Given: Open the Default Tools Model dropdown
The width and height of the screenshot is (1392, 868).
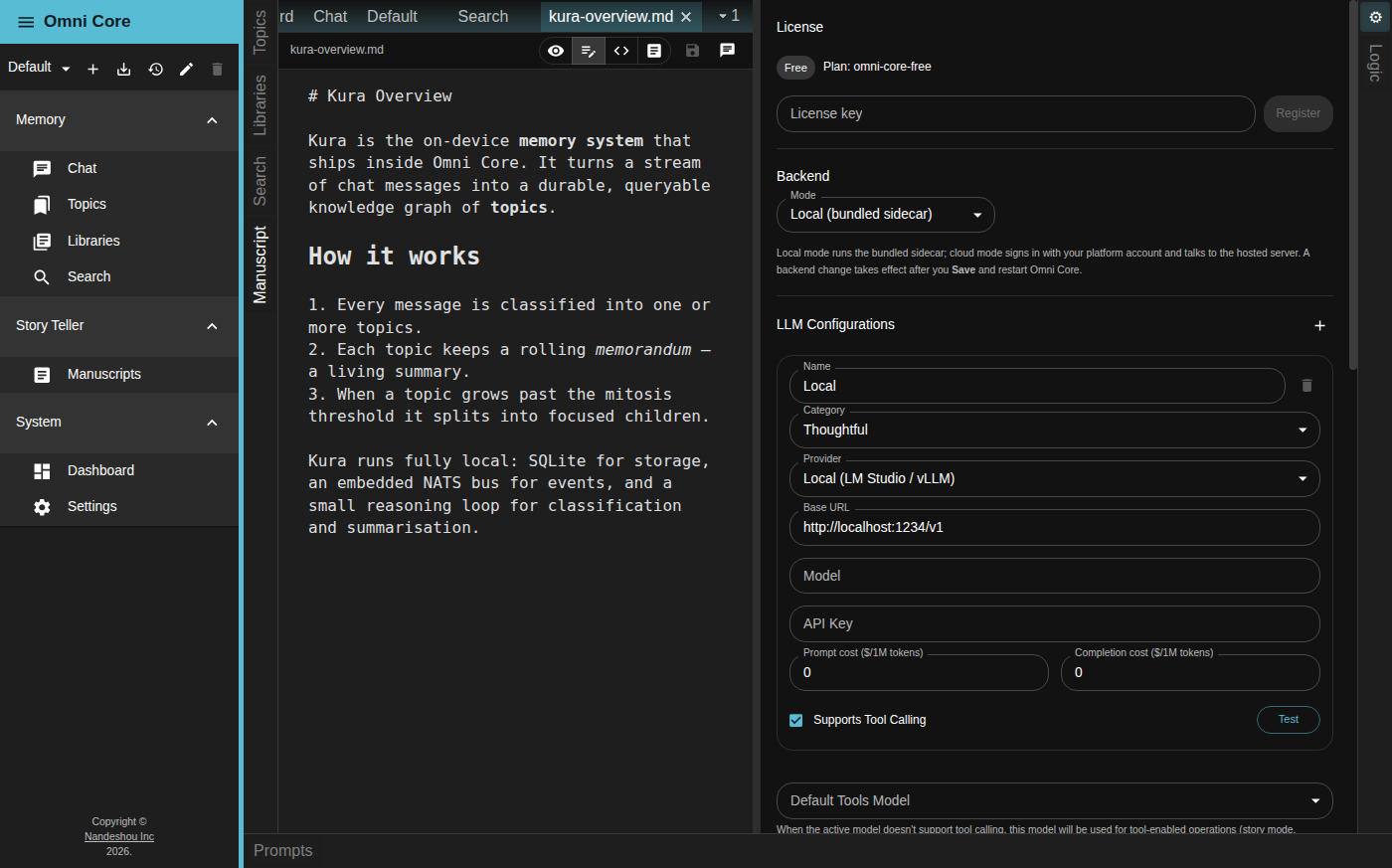Looking at the screenshot, I should click(1055, 801).
